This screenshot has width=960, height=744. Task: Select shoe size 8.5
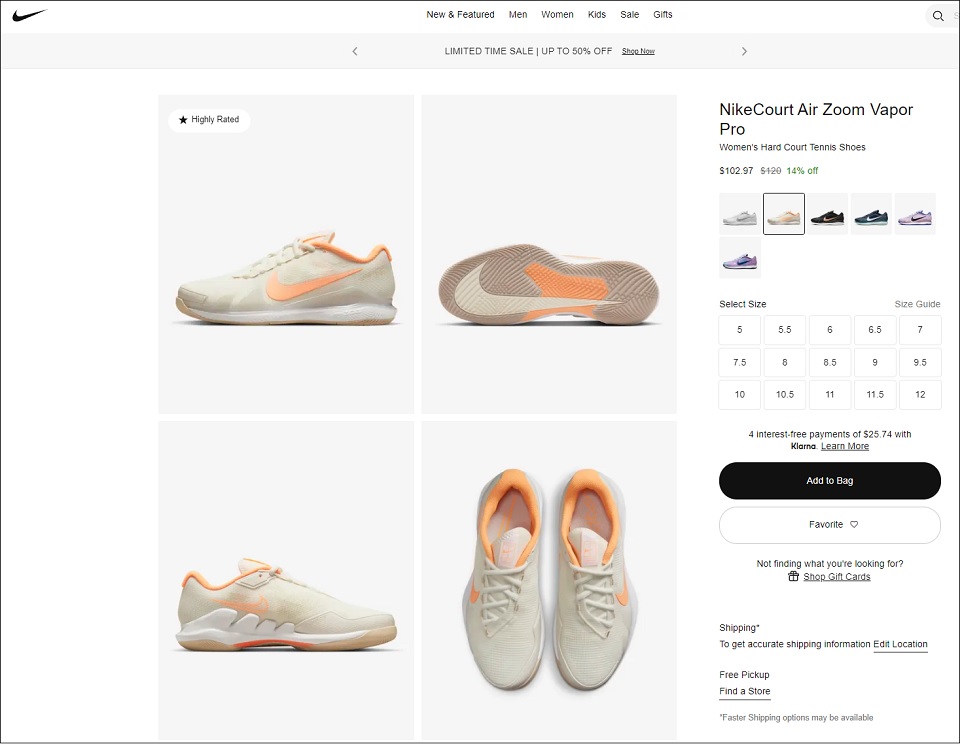tap(830, 363)
